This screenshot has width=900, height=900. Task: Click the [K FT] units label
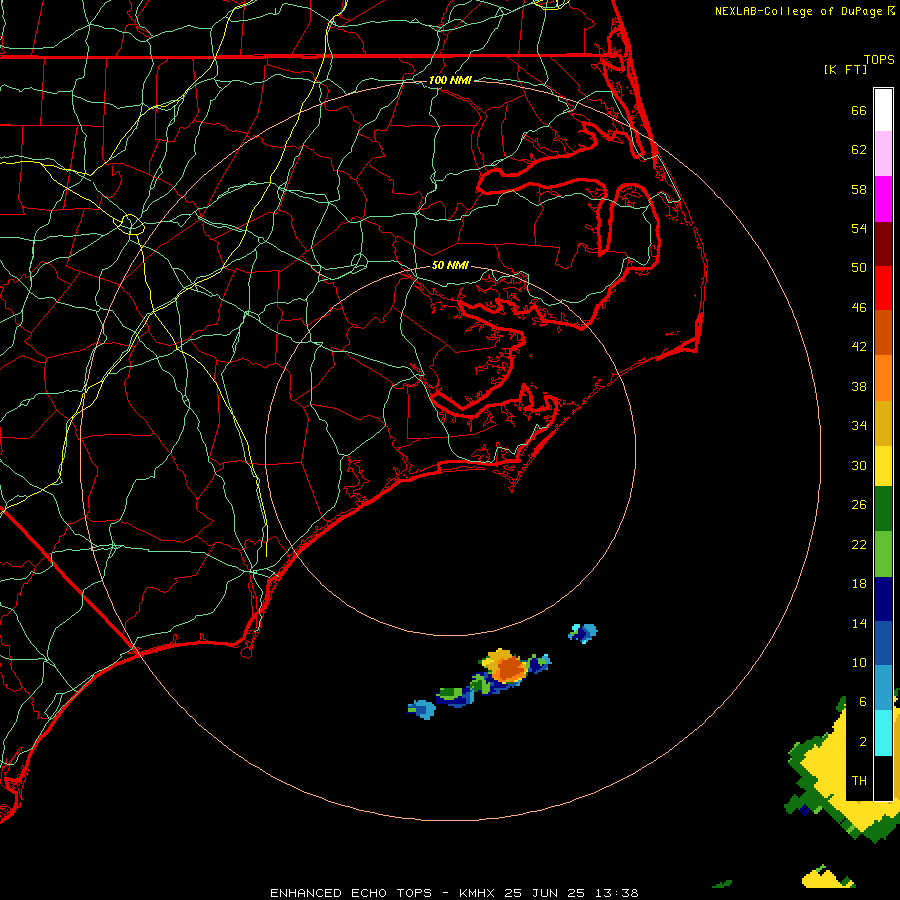click(845, 69)
